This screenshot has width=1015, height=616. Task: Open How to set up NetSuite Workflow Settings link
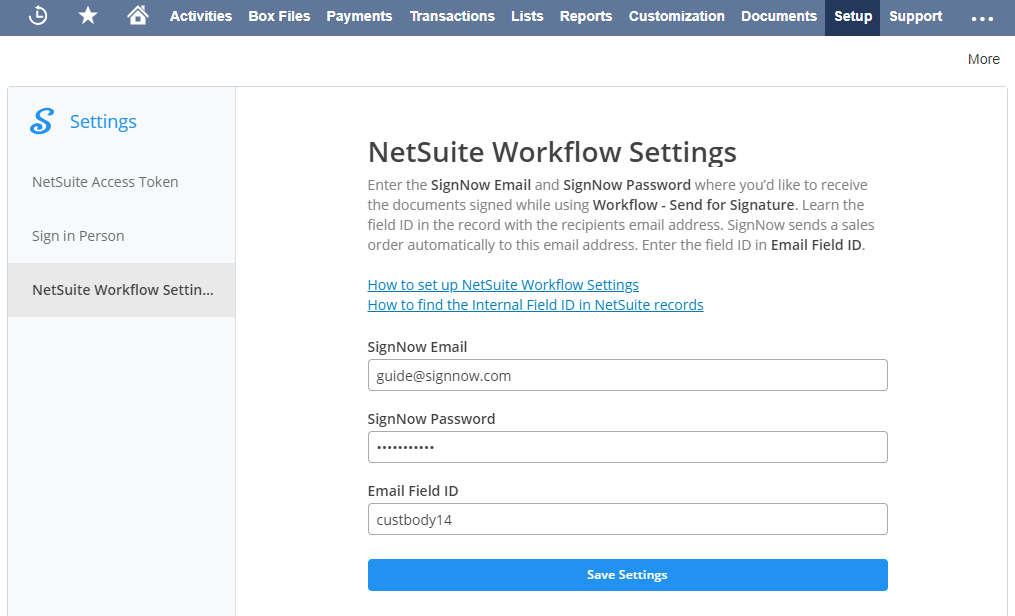pyautogui.click(x=503, y=285)
